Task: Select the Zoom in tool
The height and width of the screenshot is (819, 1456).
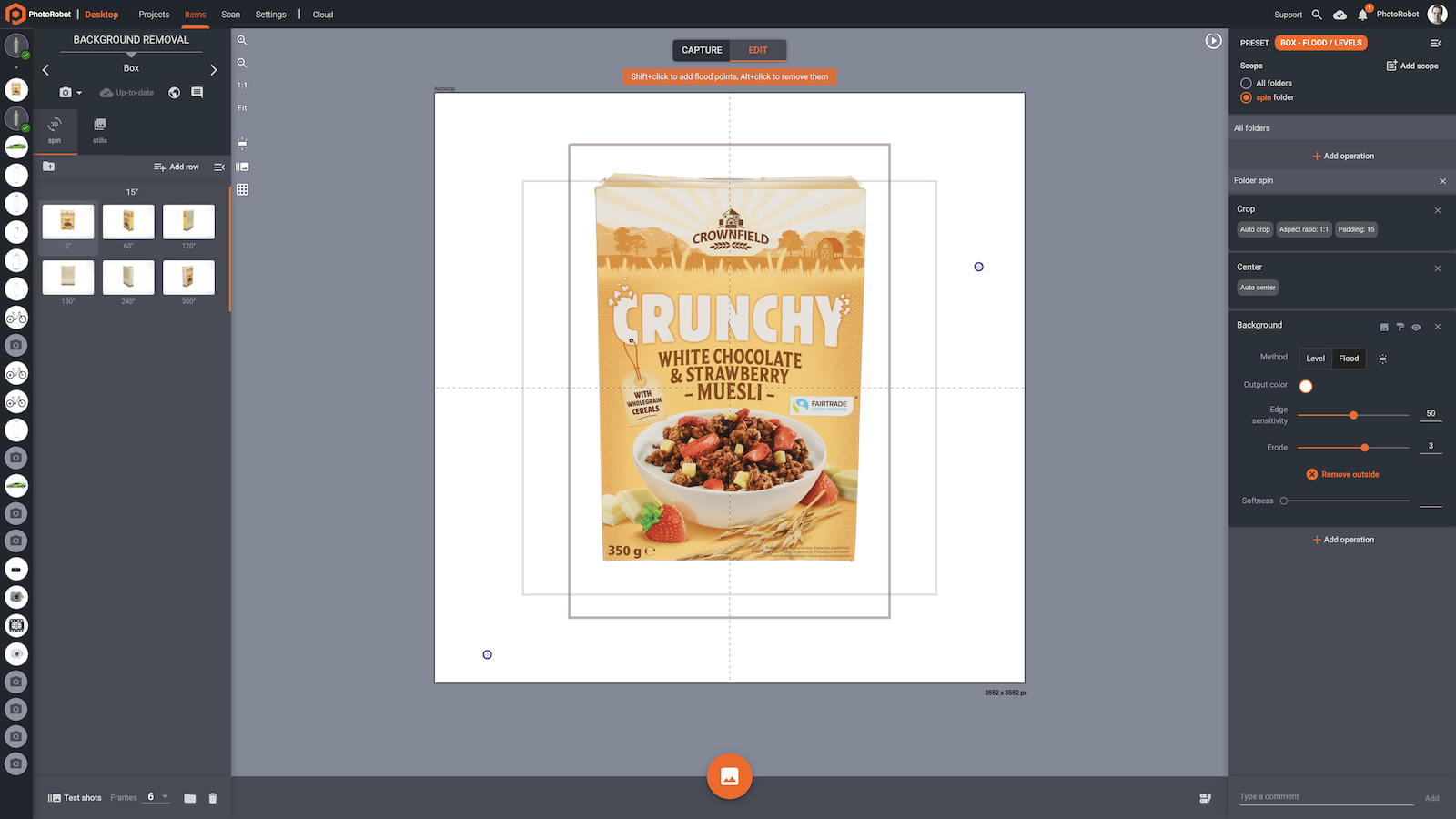Action: [242, 40]
